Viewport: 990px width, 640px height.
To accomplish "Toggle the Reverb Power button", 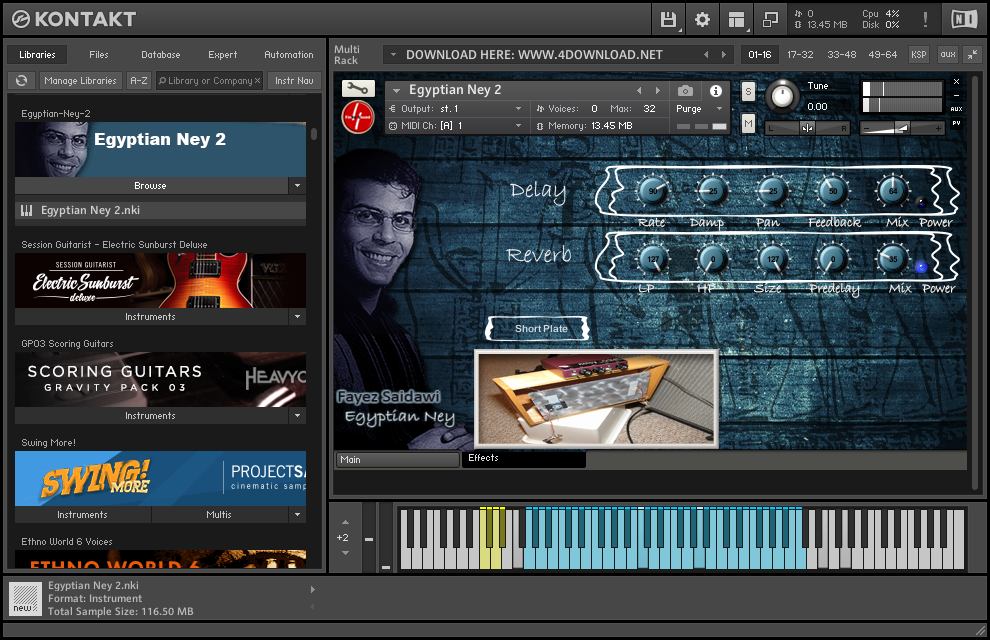I will pos(921,267).
